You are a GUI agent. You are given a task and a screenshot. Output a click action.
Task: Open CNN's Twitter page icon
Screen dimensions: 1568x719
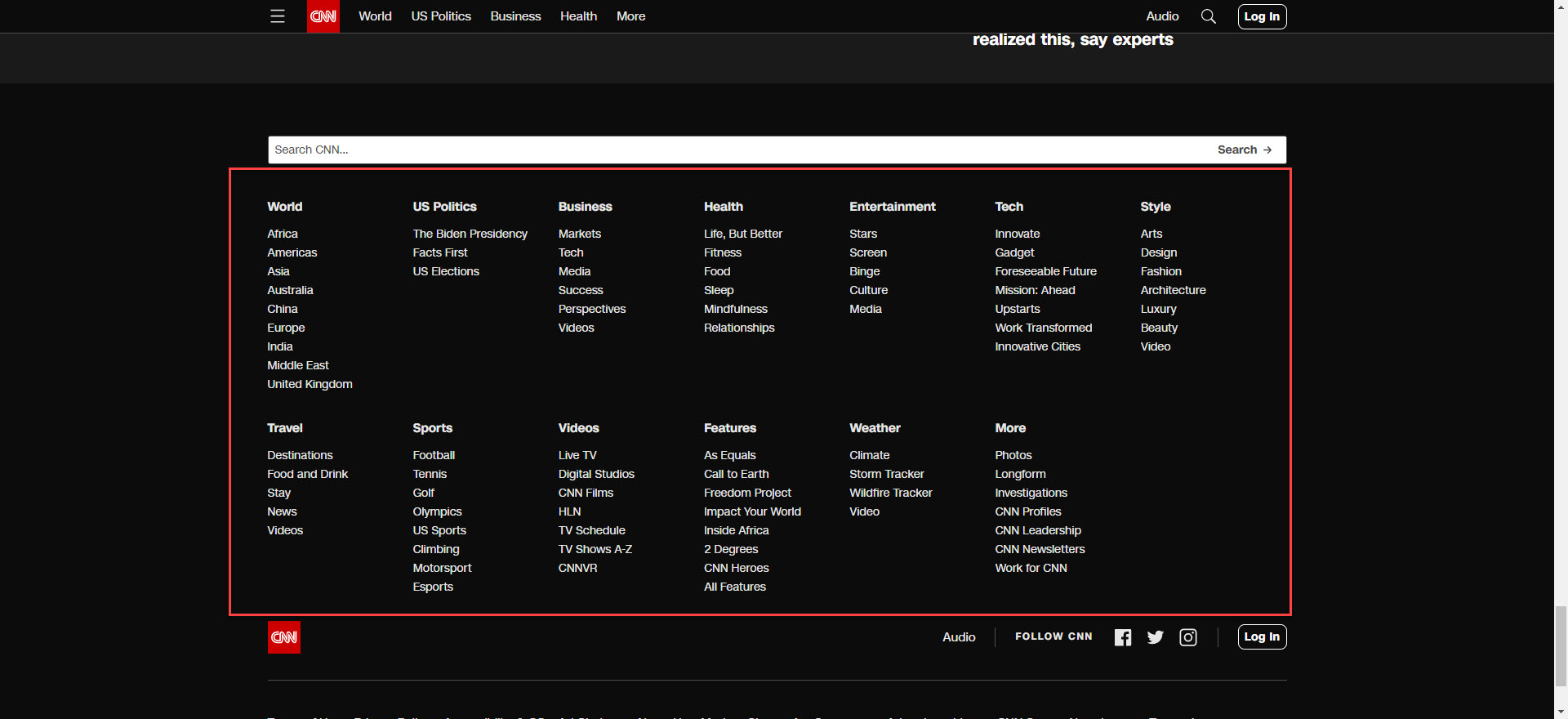pyautogui.click(x=1155, y=637)
